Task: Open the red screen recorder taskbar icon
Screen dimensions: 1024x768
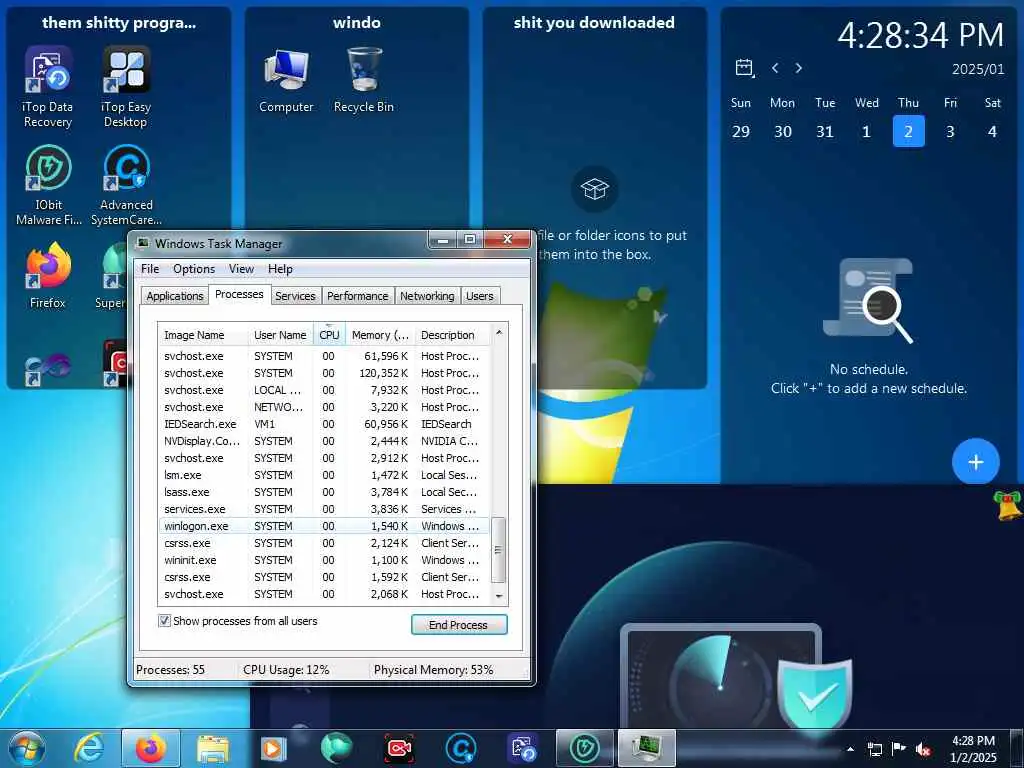Action: (x=398, y=748)
